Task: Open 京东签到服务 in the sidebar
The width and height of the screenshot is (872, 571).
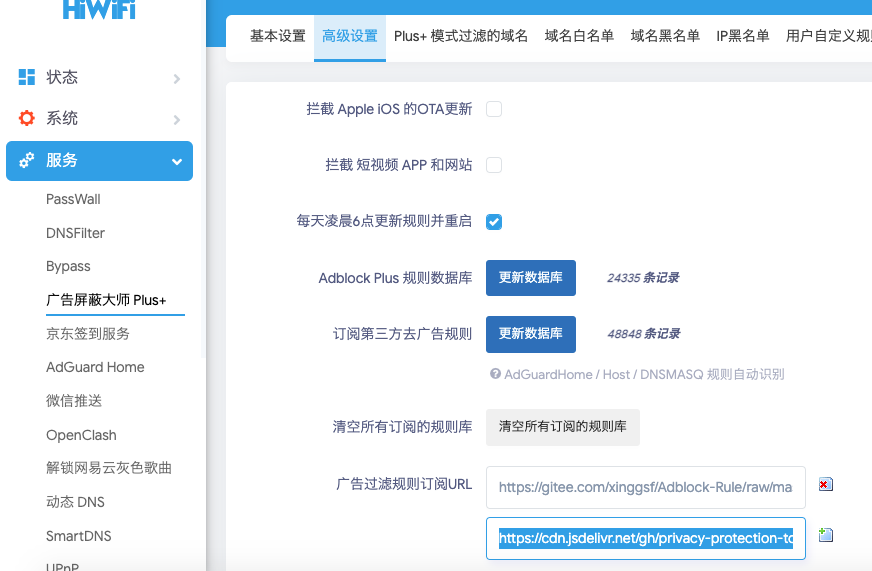Action: click(88, 334)
